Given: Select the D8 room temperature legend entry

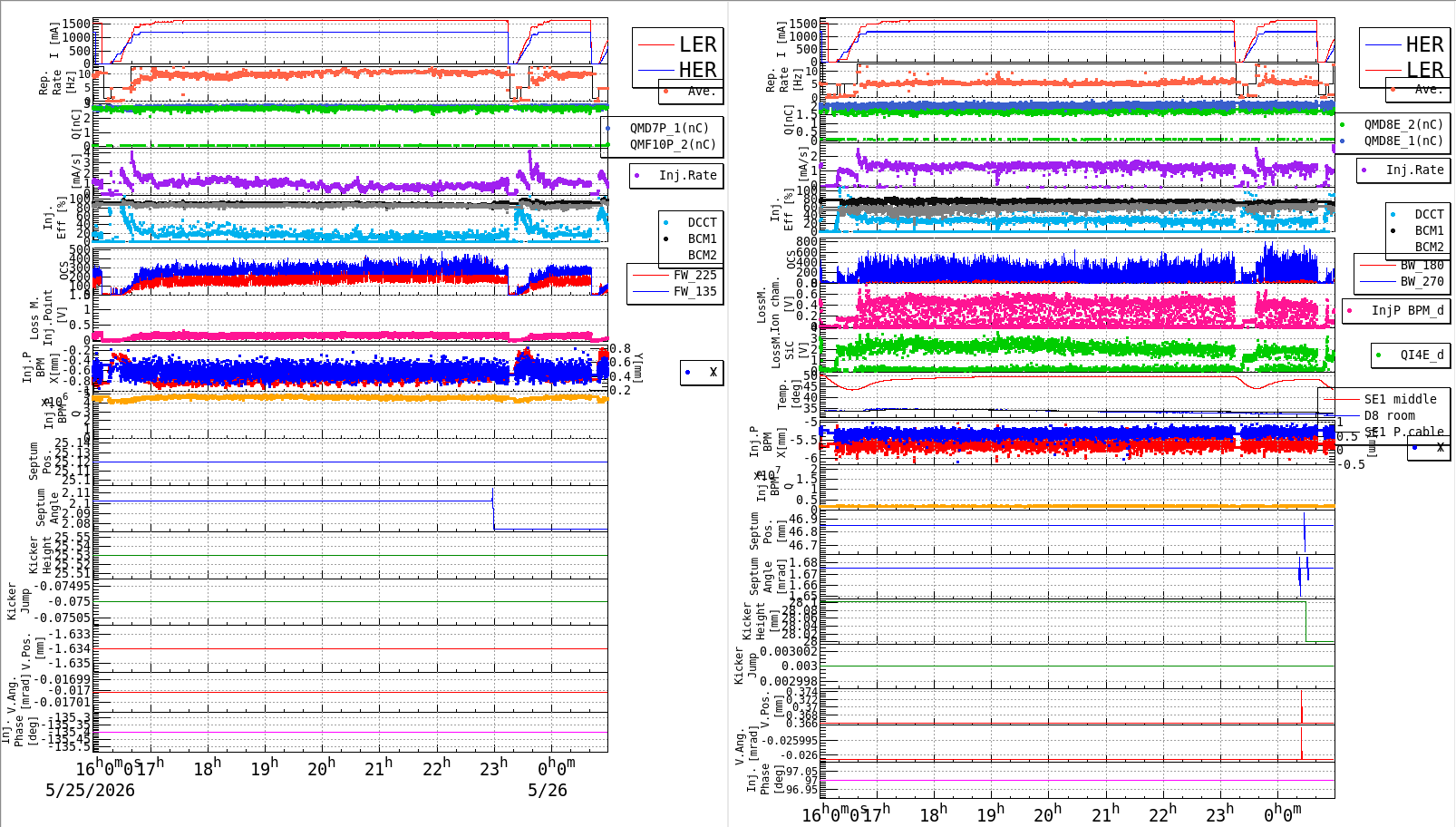Looking at the screenshot, I should point(1389,415).
